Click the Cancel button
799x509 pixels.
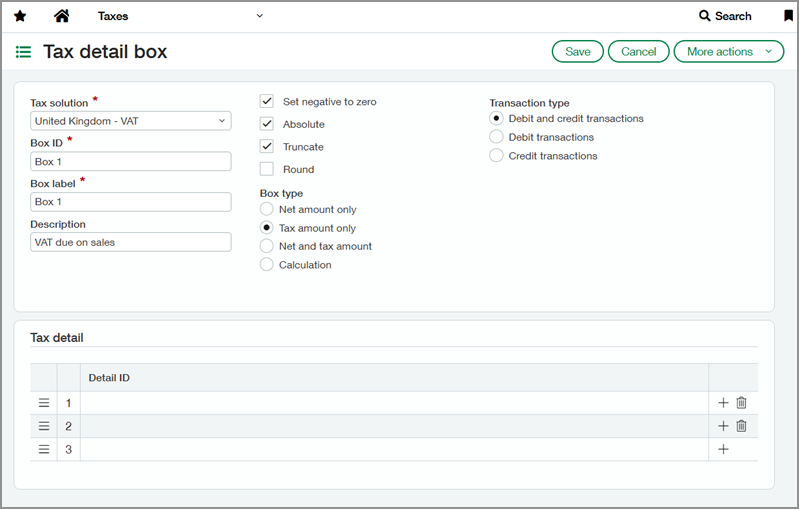[x=638, y=52]
